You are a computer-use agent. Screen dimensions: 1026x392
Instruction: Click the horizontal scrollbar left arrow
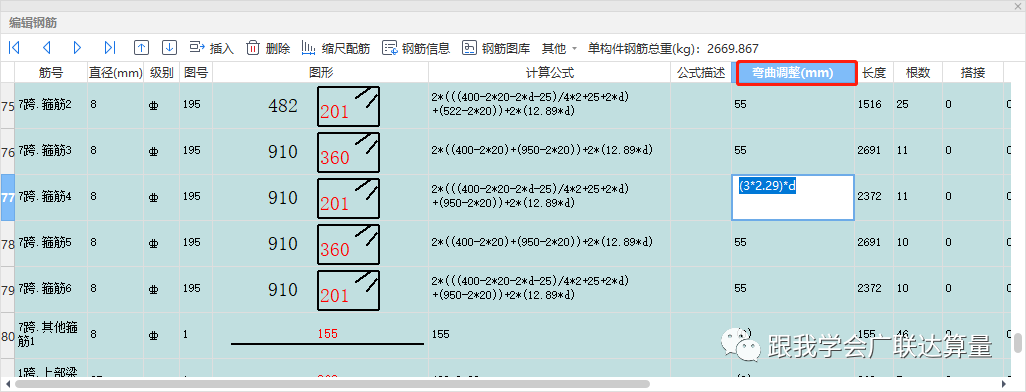7,384
